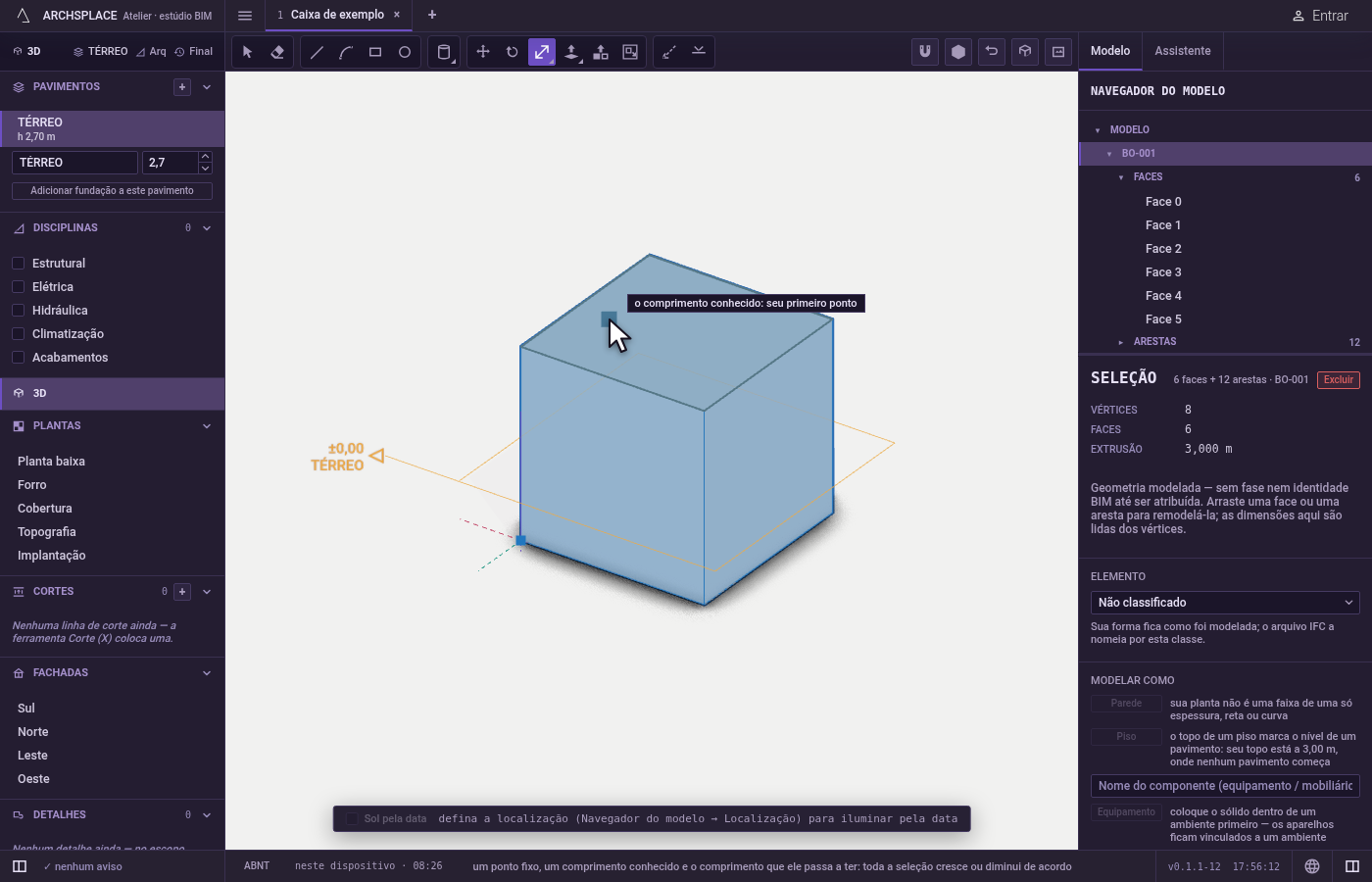Select the section cut tool
Screen dimensions: 1372x882
point(699,52)
